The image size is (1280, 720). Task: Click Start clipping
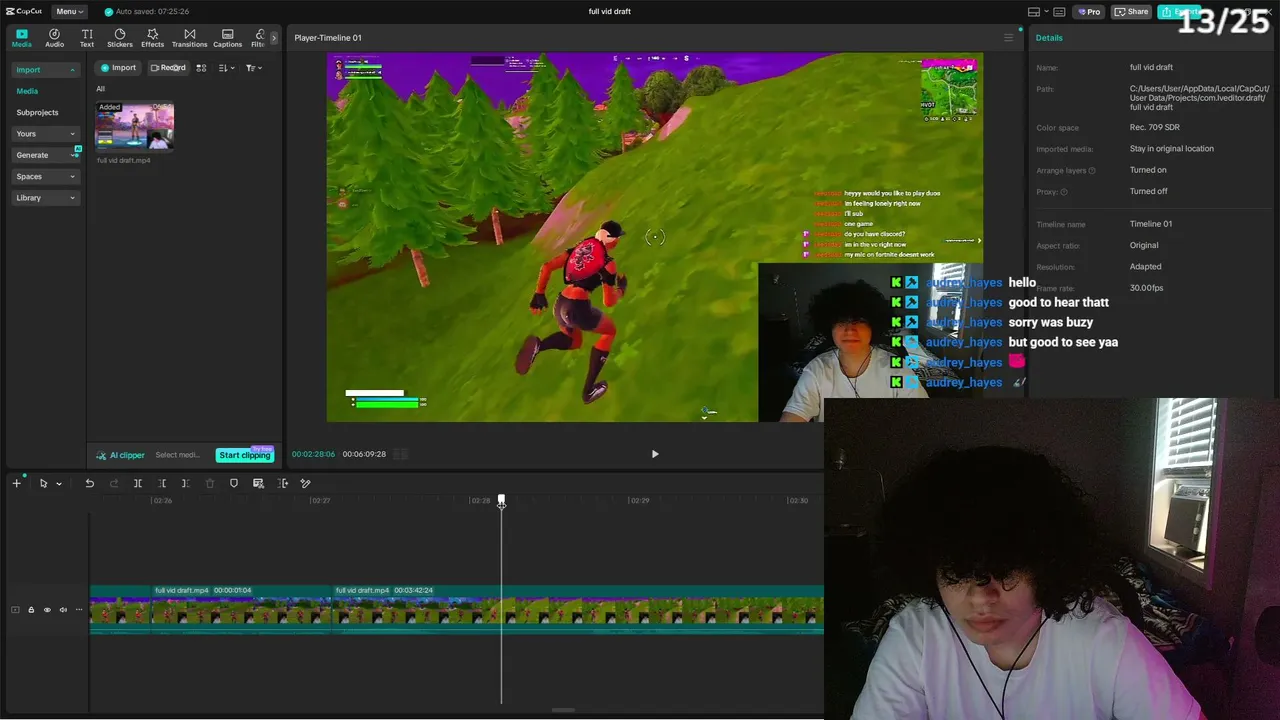point(245,455)
